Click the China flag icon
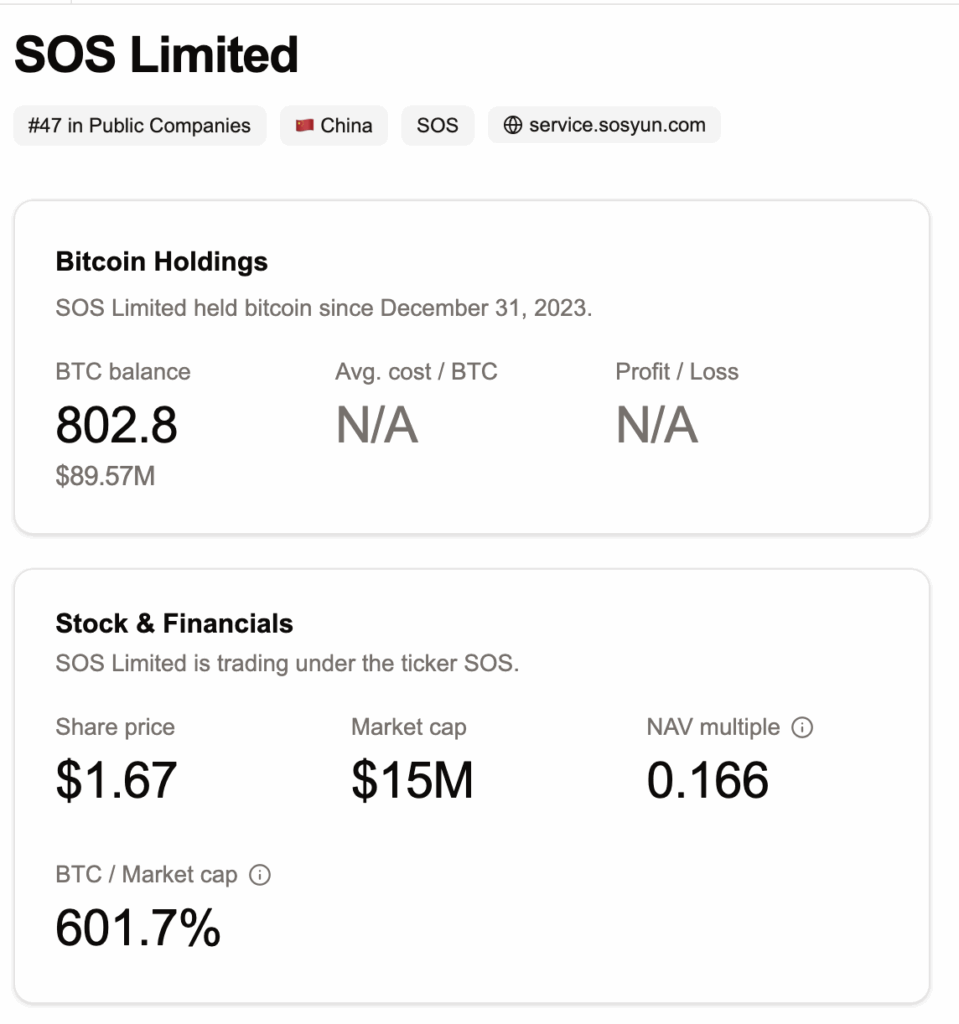 305,126
